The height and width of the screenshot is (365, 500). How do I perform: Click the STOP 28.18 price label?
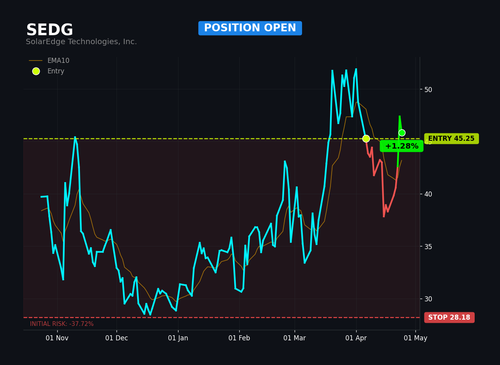tap(449, 317)
